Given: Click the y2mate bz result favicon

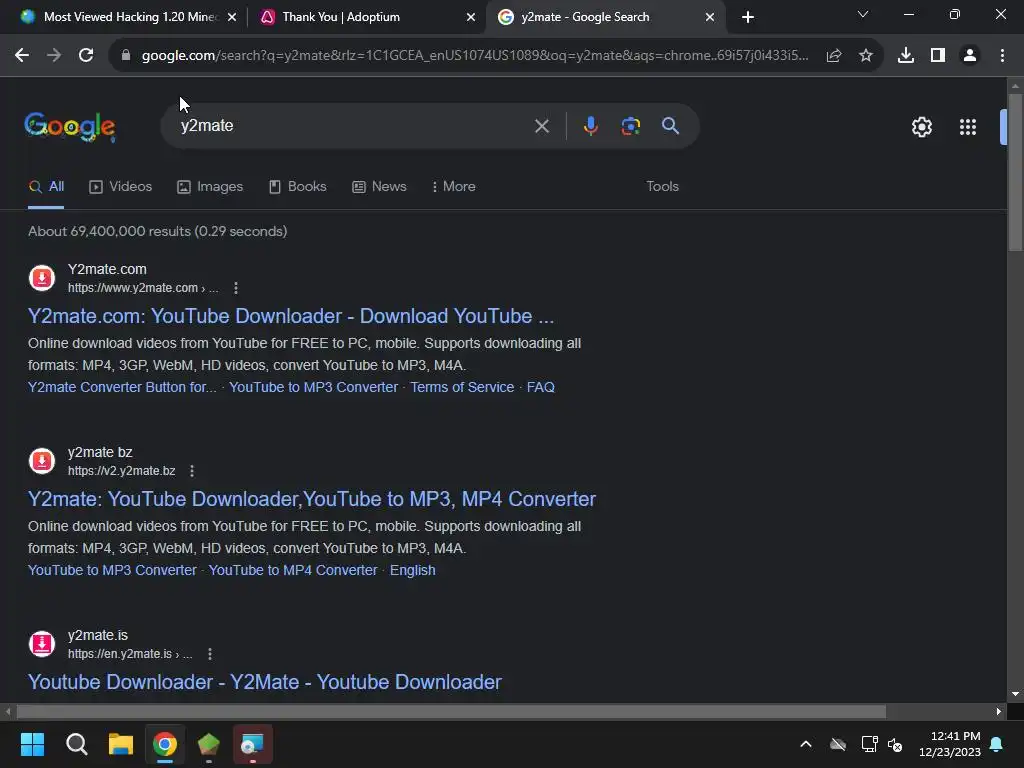Looking at the screenshot, I should pyautogui.click(x=42, y=461).
